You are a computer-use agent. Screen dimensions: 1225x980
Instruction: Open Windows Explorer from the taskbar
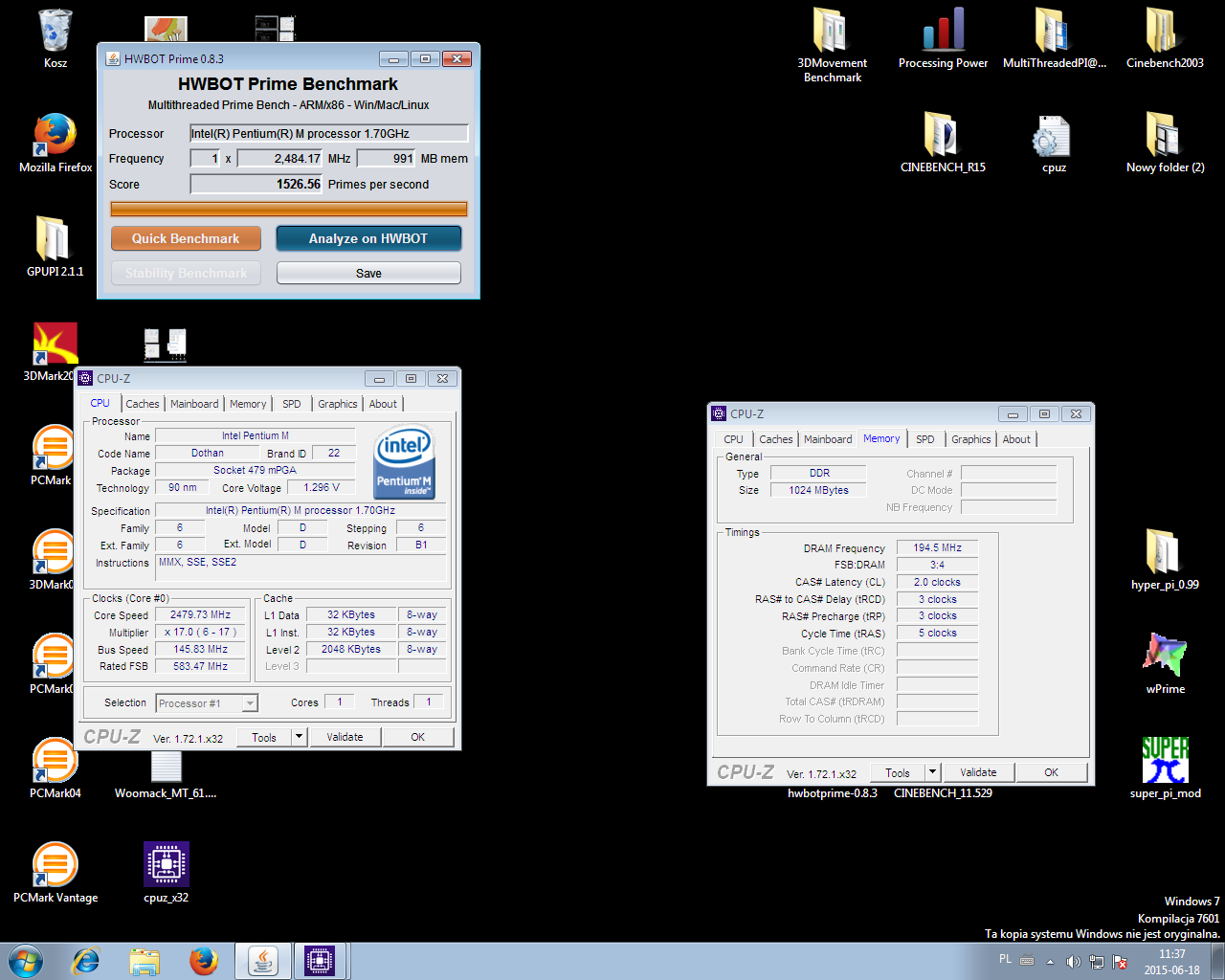pos(145,961)
